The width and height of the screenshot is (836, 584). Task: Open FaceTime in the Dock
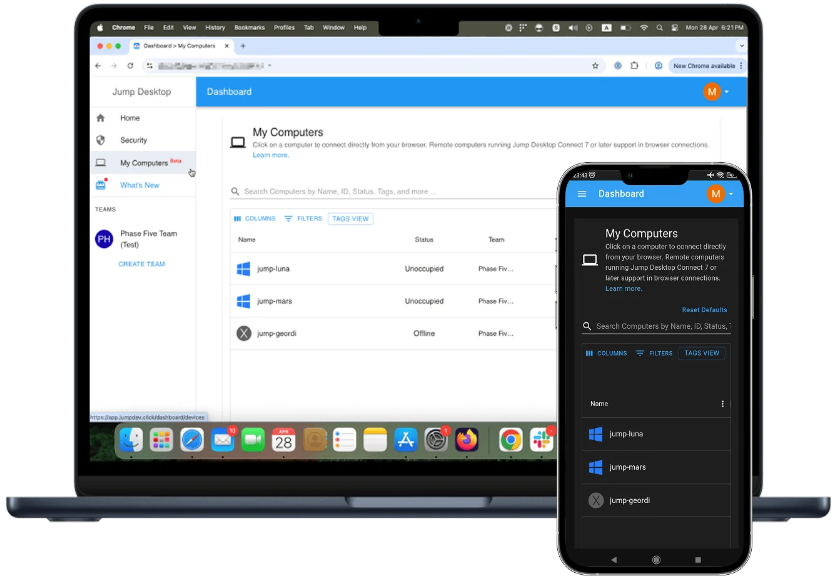253,441
